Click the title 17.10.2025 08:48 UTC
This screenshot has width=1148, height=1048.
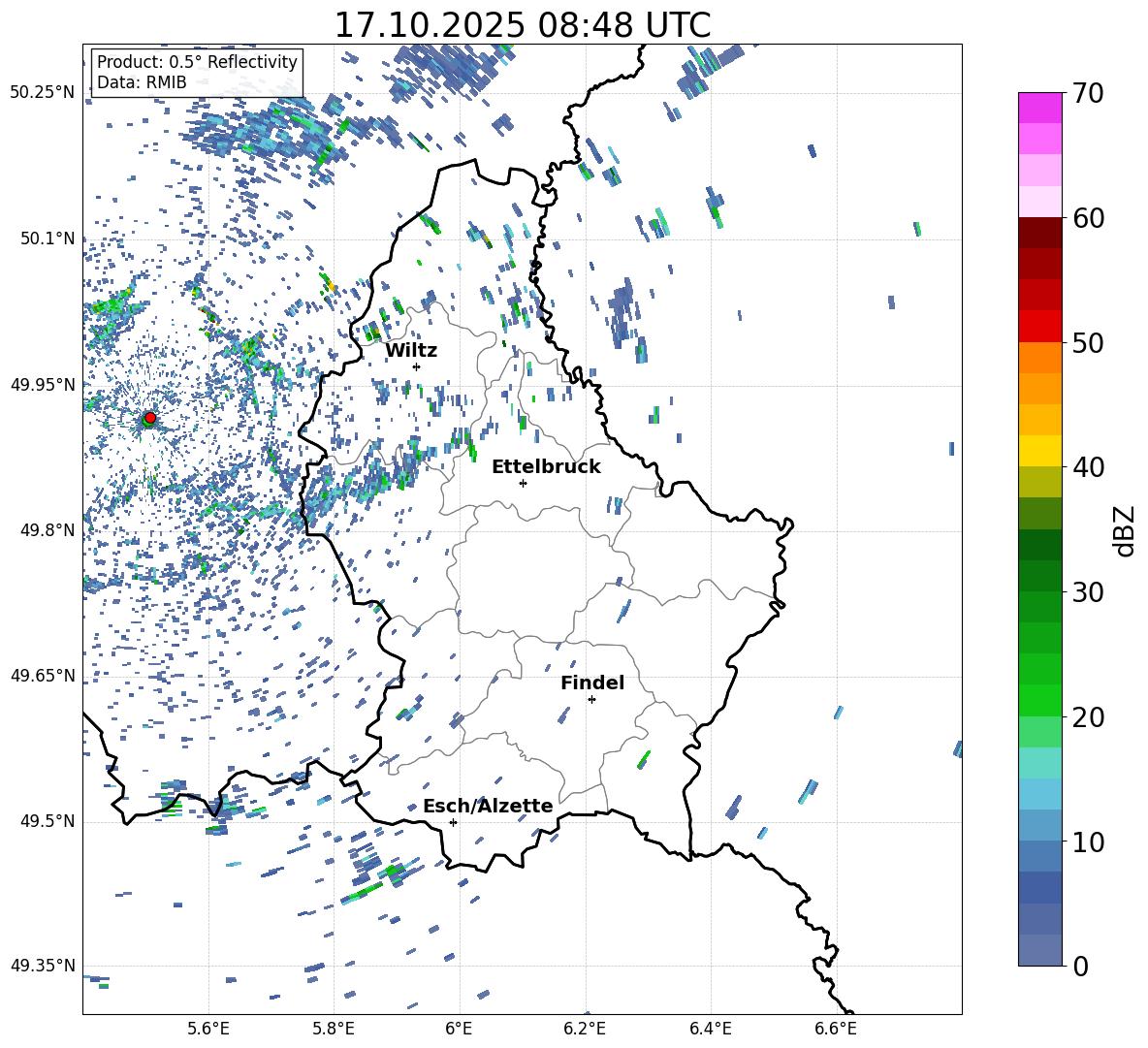[523, 25]
